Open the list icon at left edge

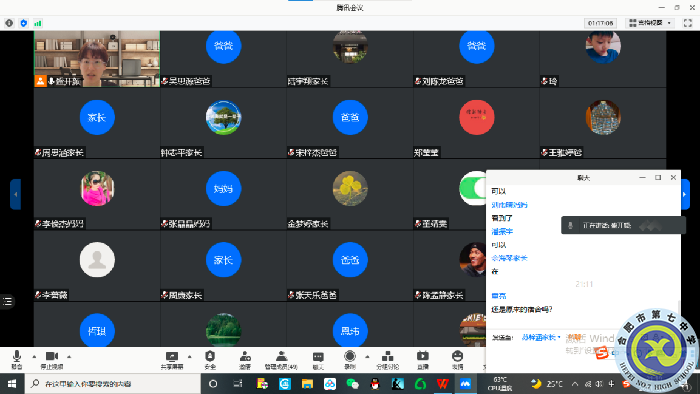pyautogui.click(x=8, y=302)
